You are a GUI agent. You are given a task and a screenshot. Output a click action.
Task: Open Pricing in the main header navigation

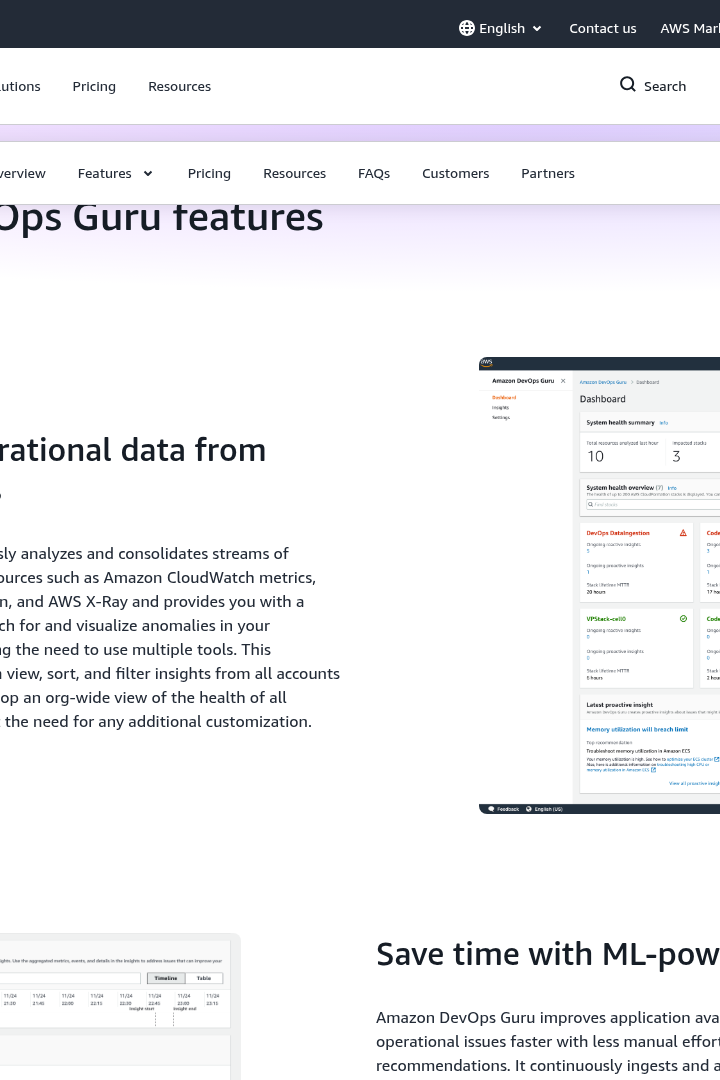pyautogui.click(x=94, y=86)
